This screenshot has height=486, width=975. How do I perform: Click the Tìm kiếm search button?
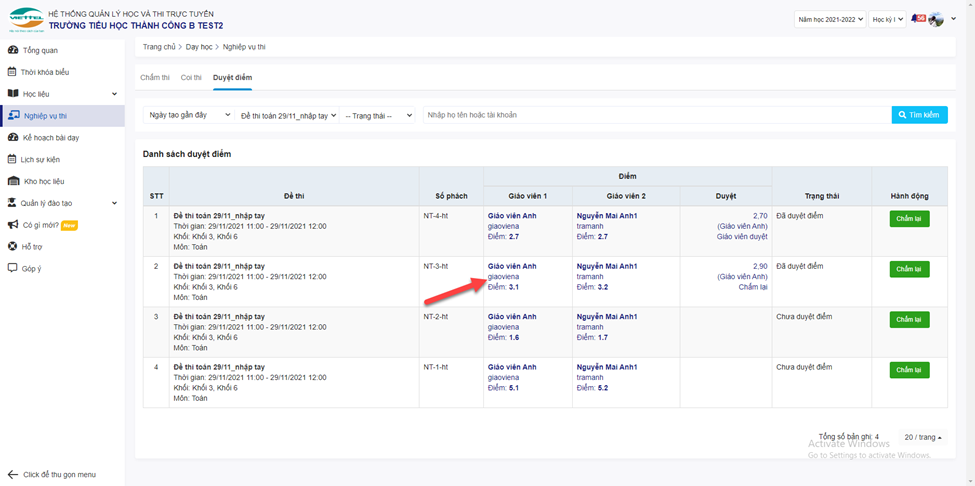[919, 115]
